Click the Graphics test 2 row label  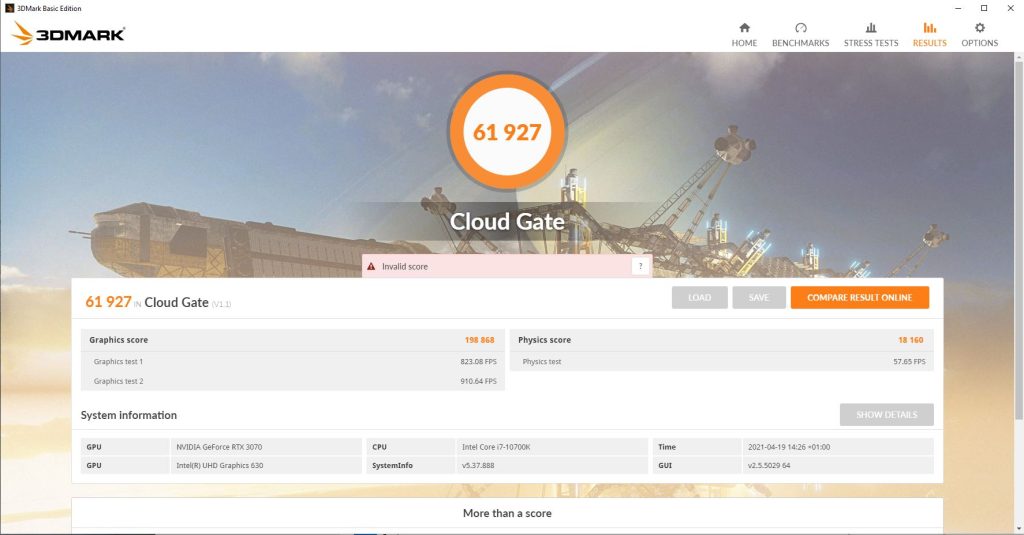[x=118, y=381]
